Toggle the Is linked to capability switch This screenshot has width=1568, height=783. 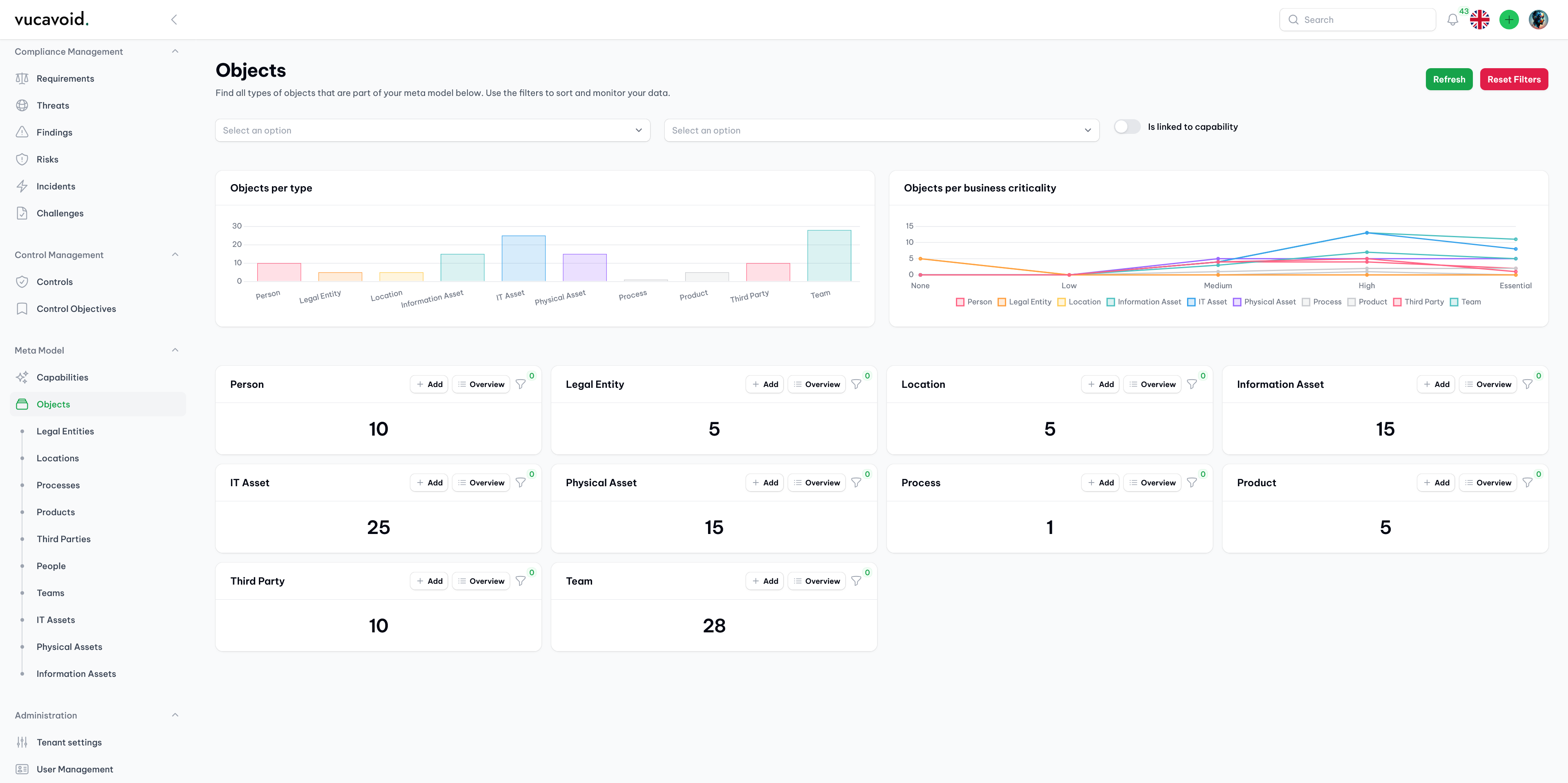[x=1125, y=127]
